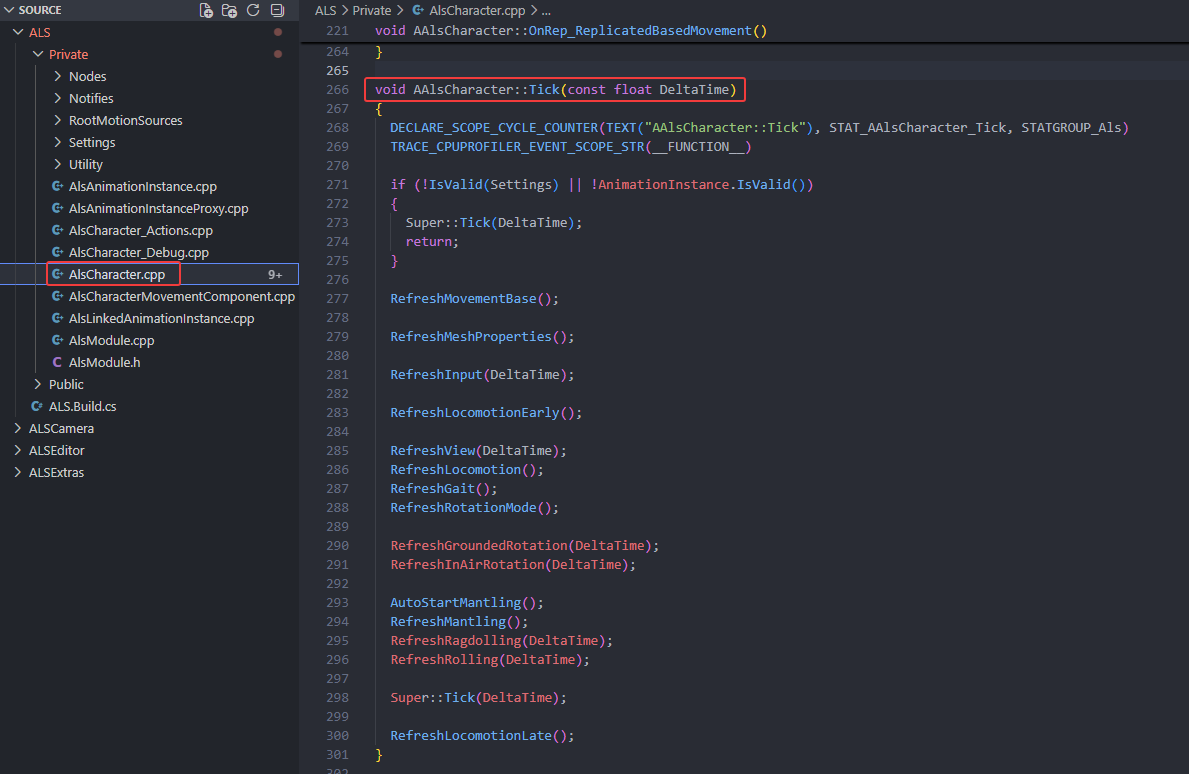Click line number 266 in the gutter

point(337,89)
